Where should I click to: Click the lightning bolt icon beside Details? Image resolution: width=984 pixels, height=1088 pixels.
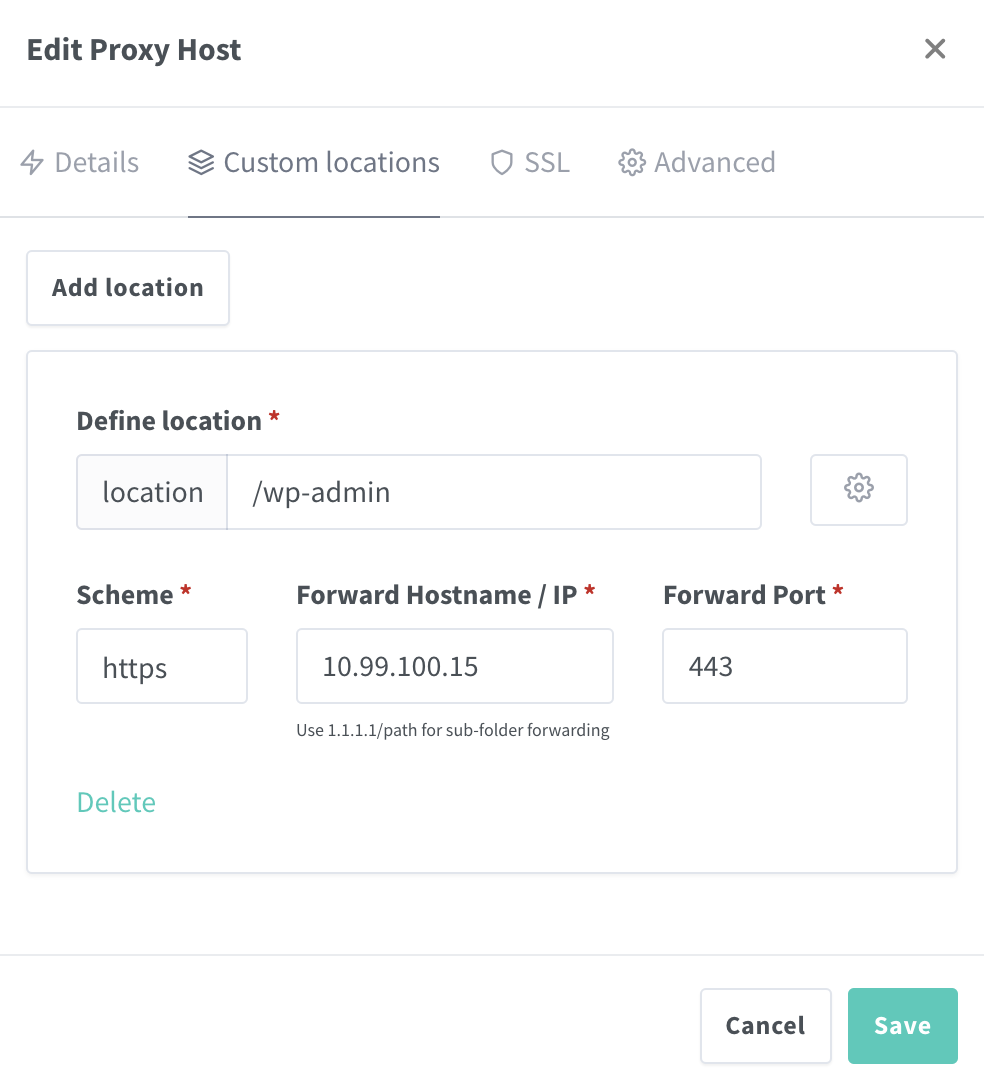pos(33,163)
